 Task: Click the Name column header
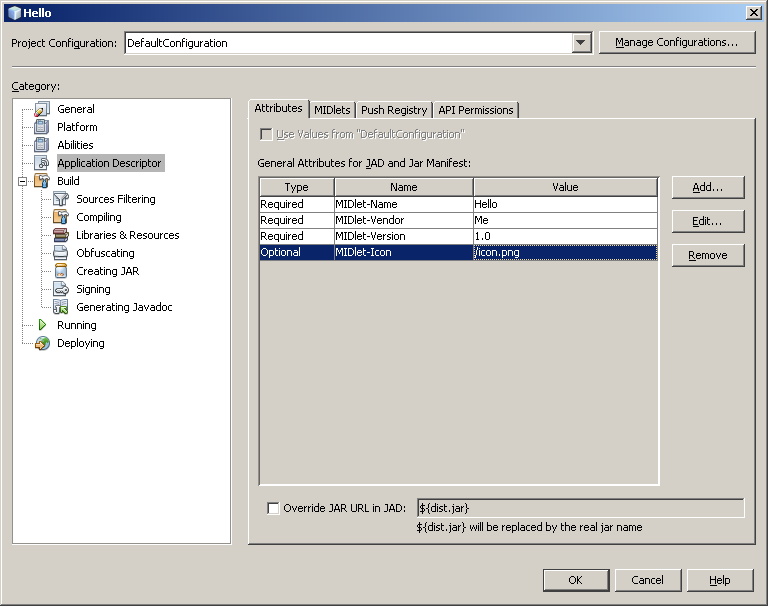[x=404, y=187]
